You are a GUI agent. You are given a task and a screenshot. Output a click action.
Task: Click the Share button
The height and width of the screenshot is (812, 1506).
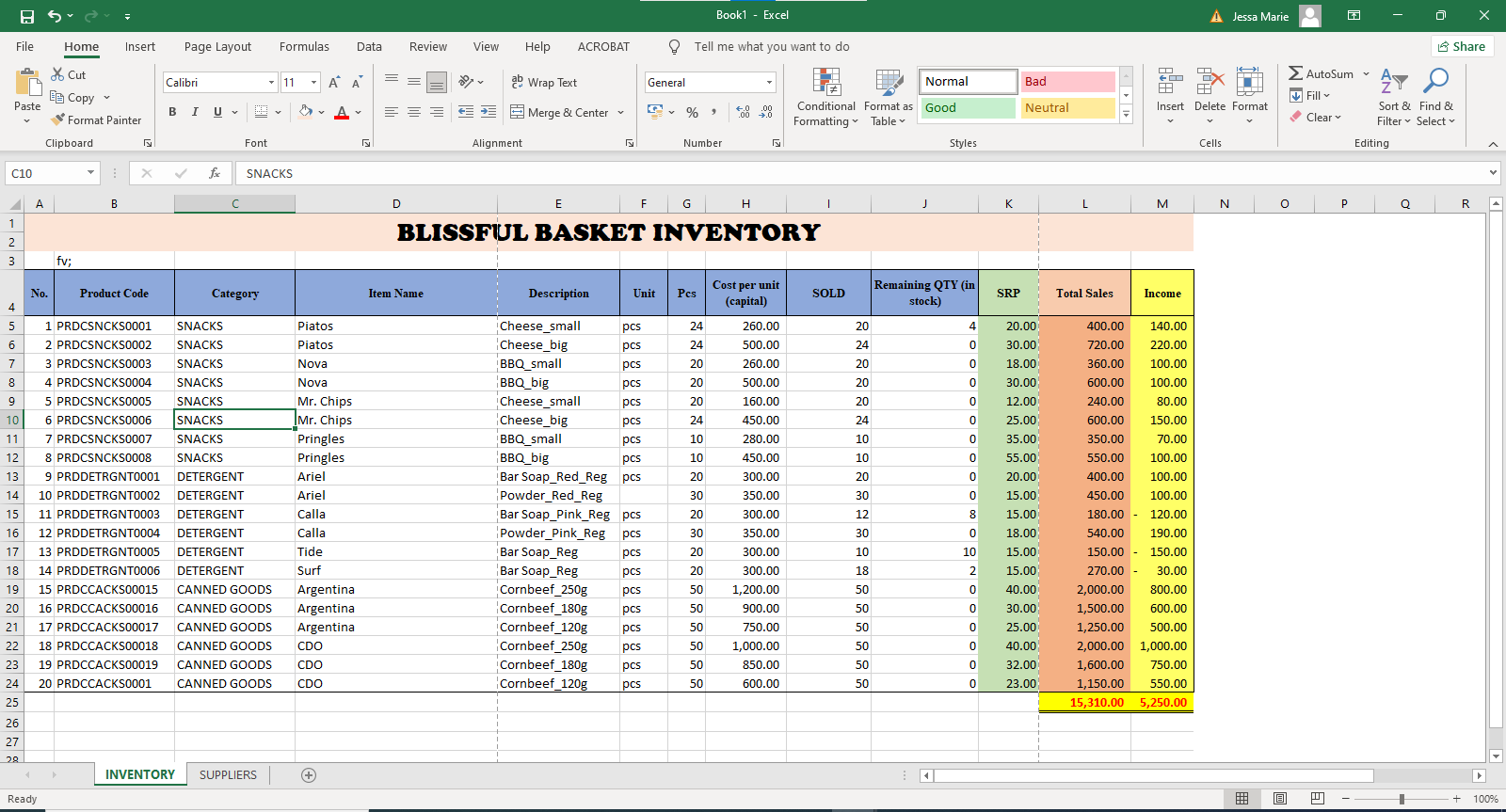click(1462, 47)
